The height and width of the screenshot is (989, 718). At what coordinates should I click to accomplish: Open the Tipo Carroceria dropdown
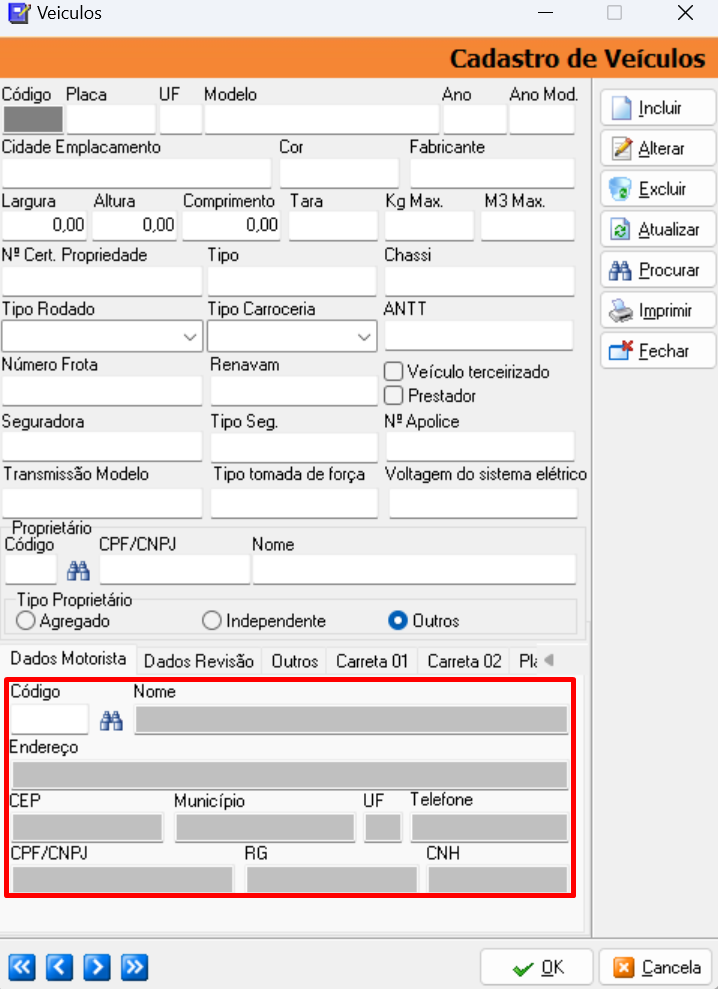coord(363,337)
